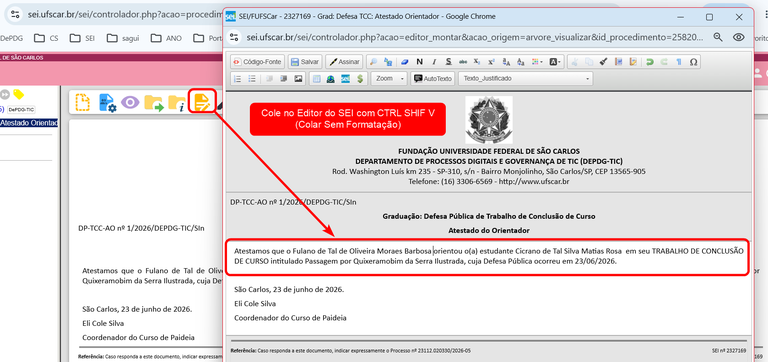
Task: Open site settings icon in main window address bar
Action: pos(15,14)
